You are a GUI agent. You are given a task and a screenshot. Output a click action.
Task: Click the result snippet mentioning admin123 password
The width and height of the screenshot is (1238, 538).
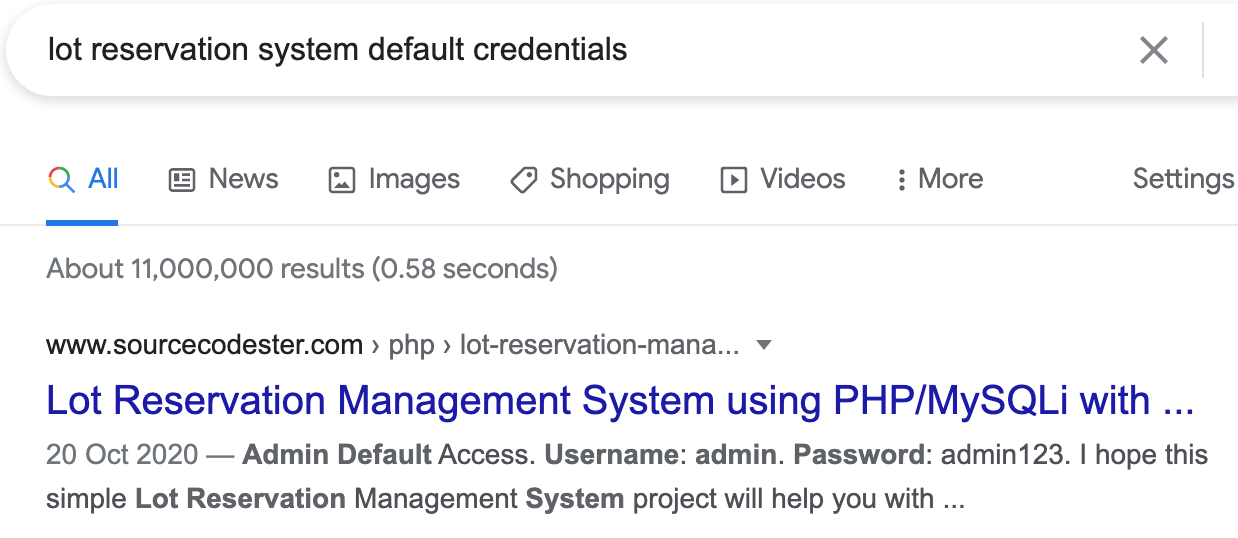click(627, 476)
